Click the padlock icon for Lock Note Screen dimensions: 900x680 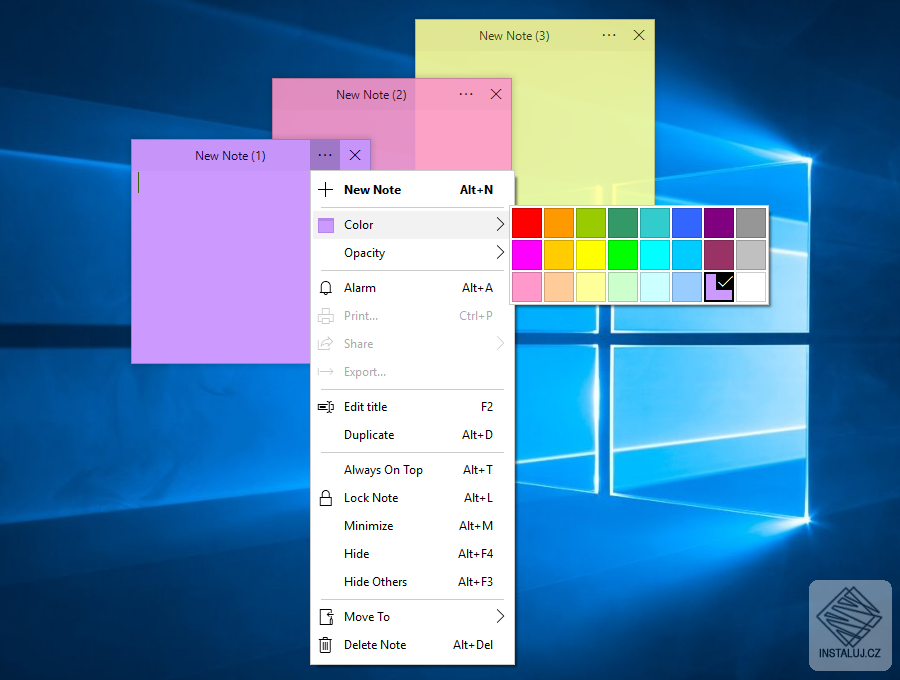325,498
